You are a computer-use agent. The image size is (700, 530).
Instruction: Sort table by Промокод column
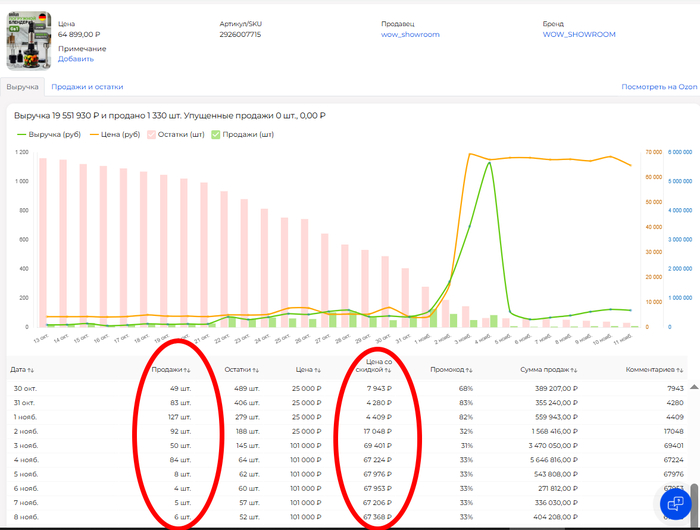[450, 369]
